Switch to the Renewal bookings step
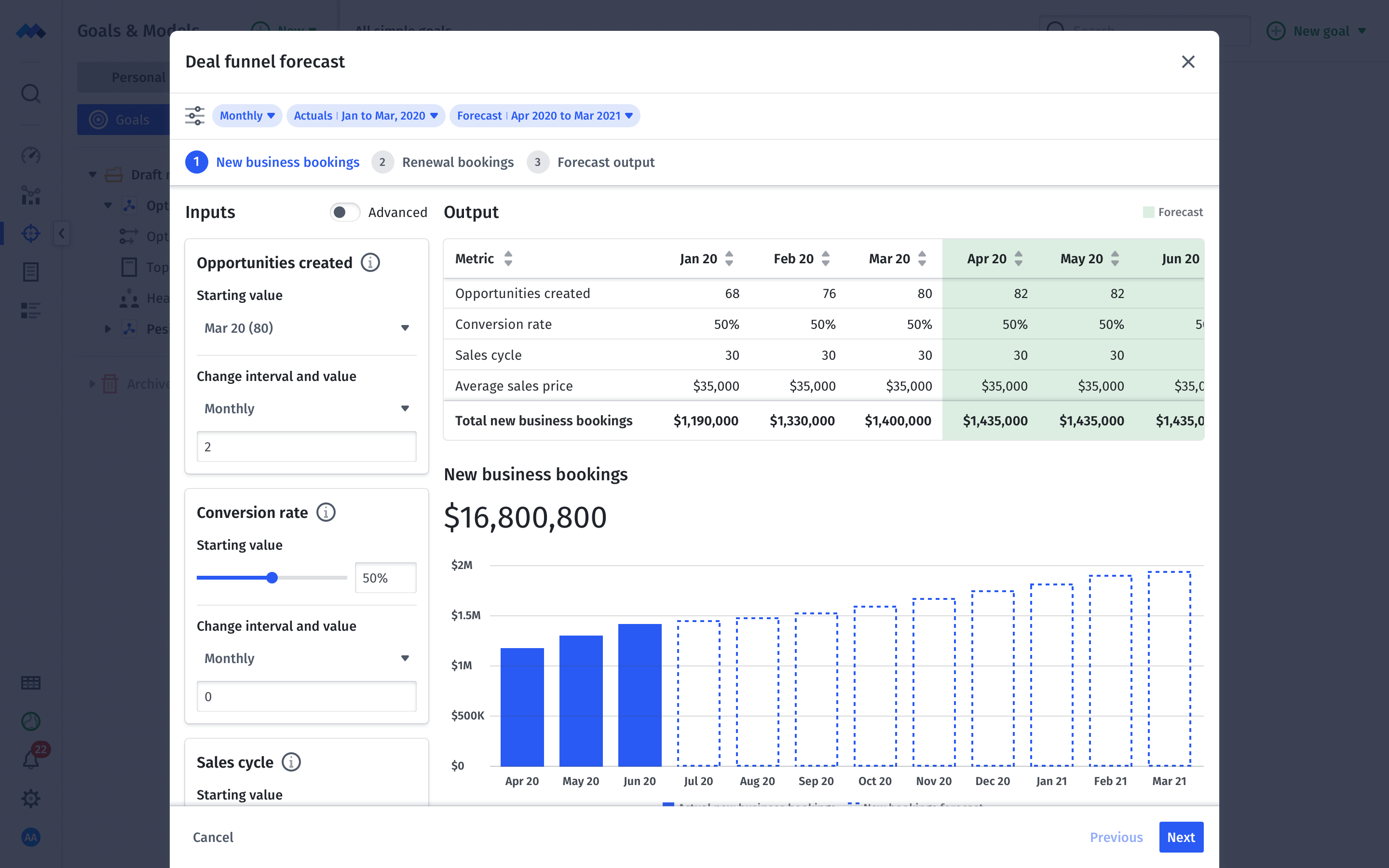1389x868 pixels. (457, 162)
